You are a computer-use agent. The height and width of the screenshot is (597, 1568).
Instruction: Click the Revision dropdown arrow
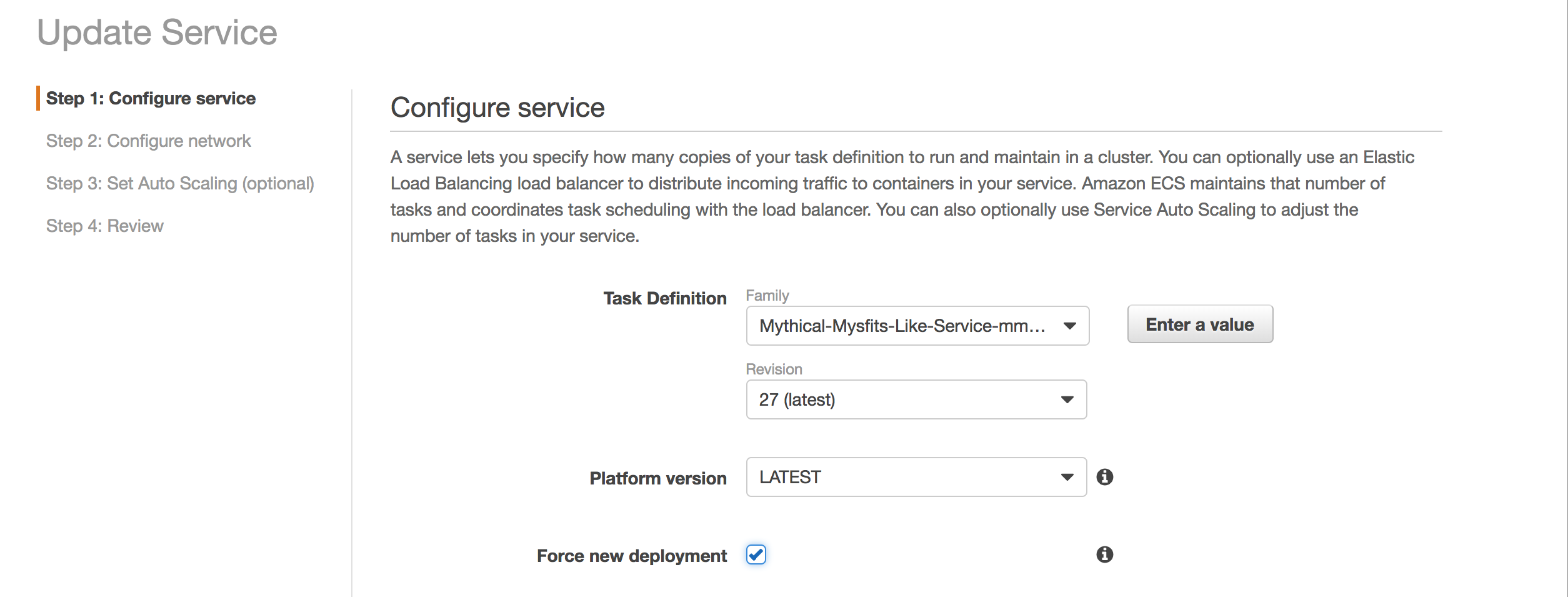point(1067,399)
